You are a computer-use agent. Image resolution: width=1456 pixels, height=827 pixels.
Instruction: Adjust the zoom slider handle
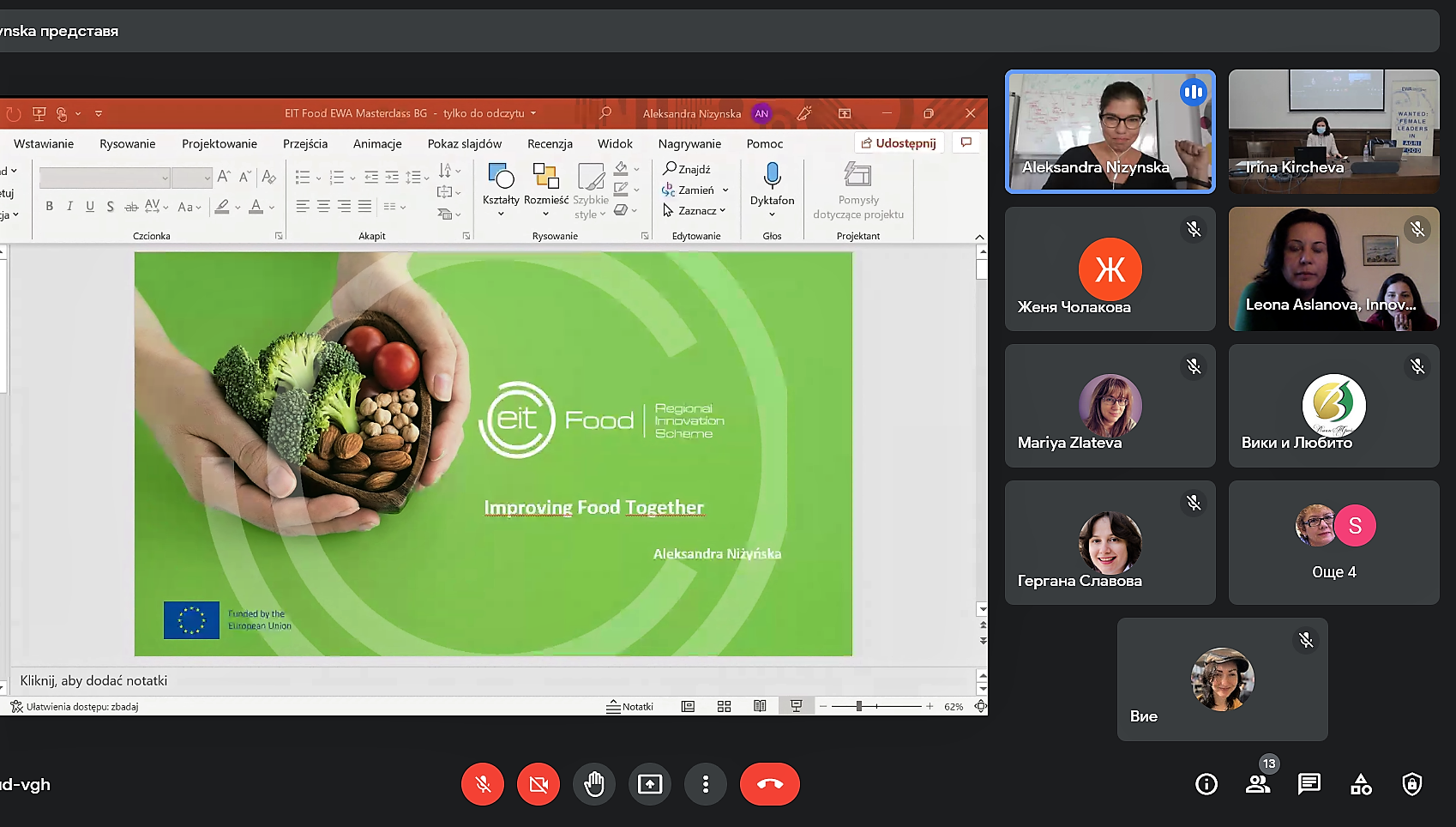(858, 706)
